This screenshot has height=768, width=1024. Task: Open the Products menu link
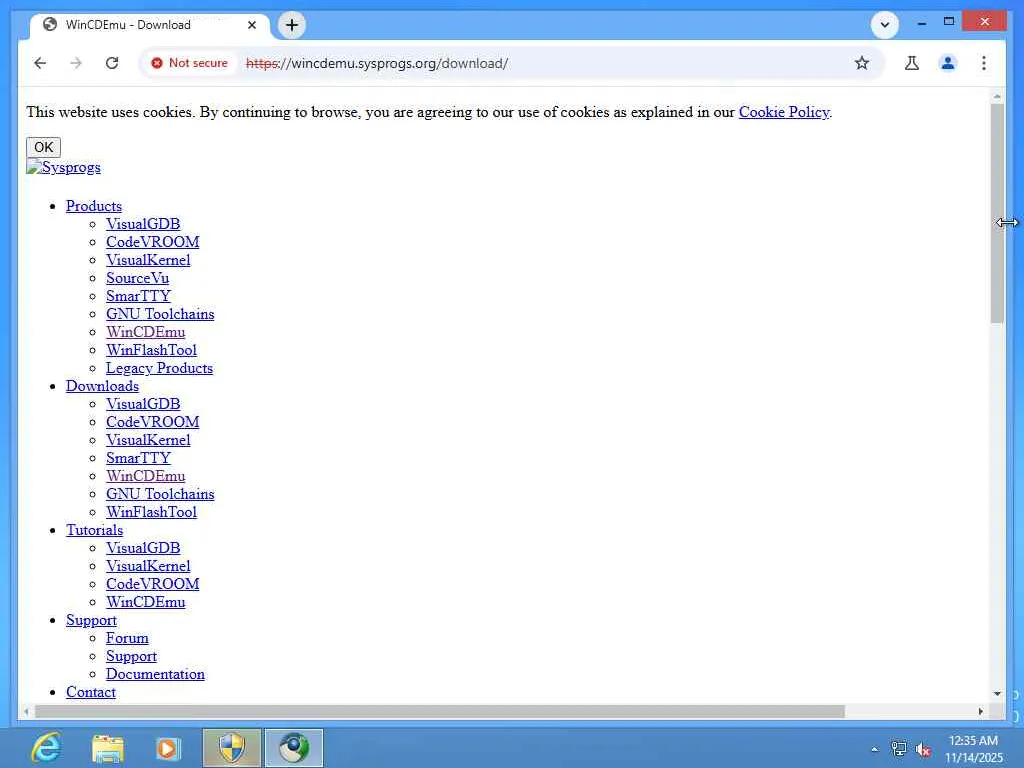click(x=93, y=206)
